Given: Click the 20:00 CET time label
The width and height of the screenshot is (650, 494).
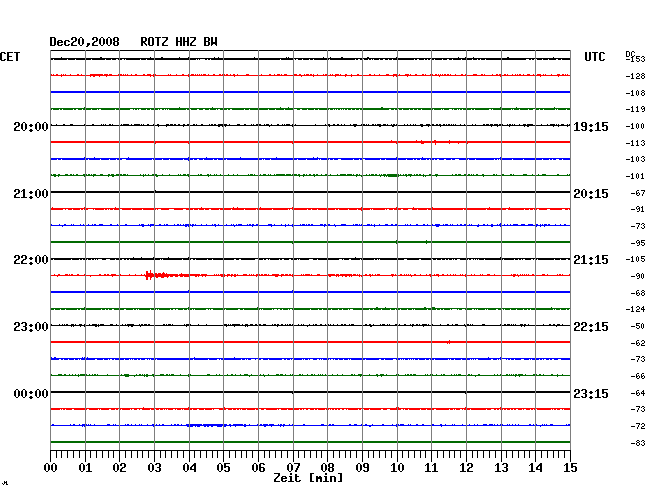Looking at the screenshot, I should tap(31, 127).
